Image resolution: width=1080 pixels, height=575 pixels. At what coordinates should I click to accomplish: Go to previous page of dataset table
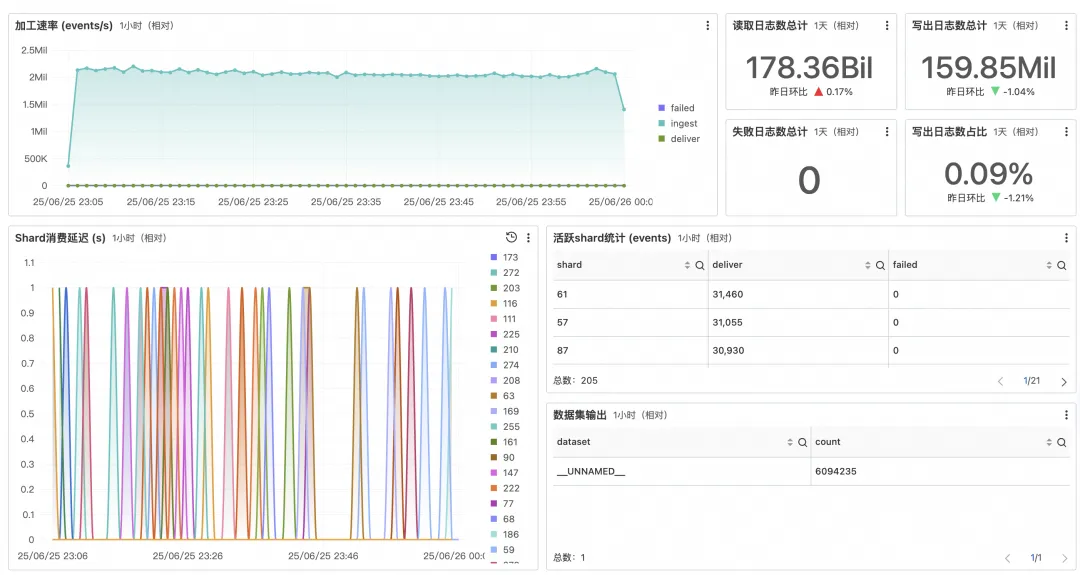click(x=1008, y=558)
